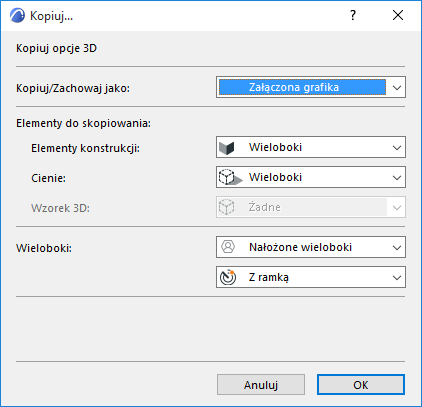Expand the Cienie dropdown arrow
Image resolution: width=422 pixels, height=407 pixels.
click(397, 178)
